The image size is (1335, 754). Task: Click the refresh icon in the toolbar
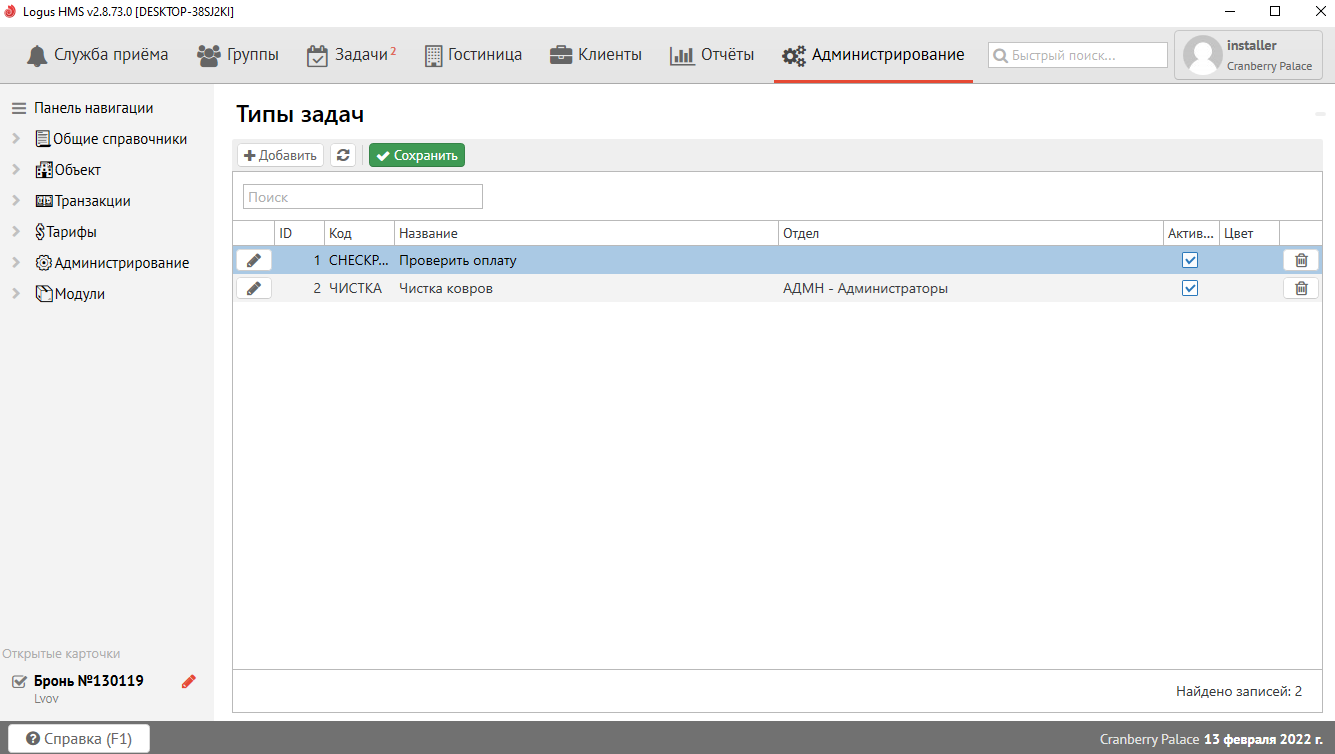343,155
